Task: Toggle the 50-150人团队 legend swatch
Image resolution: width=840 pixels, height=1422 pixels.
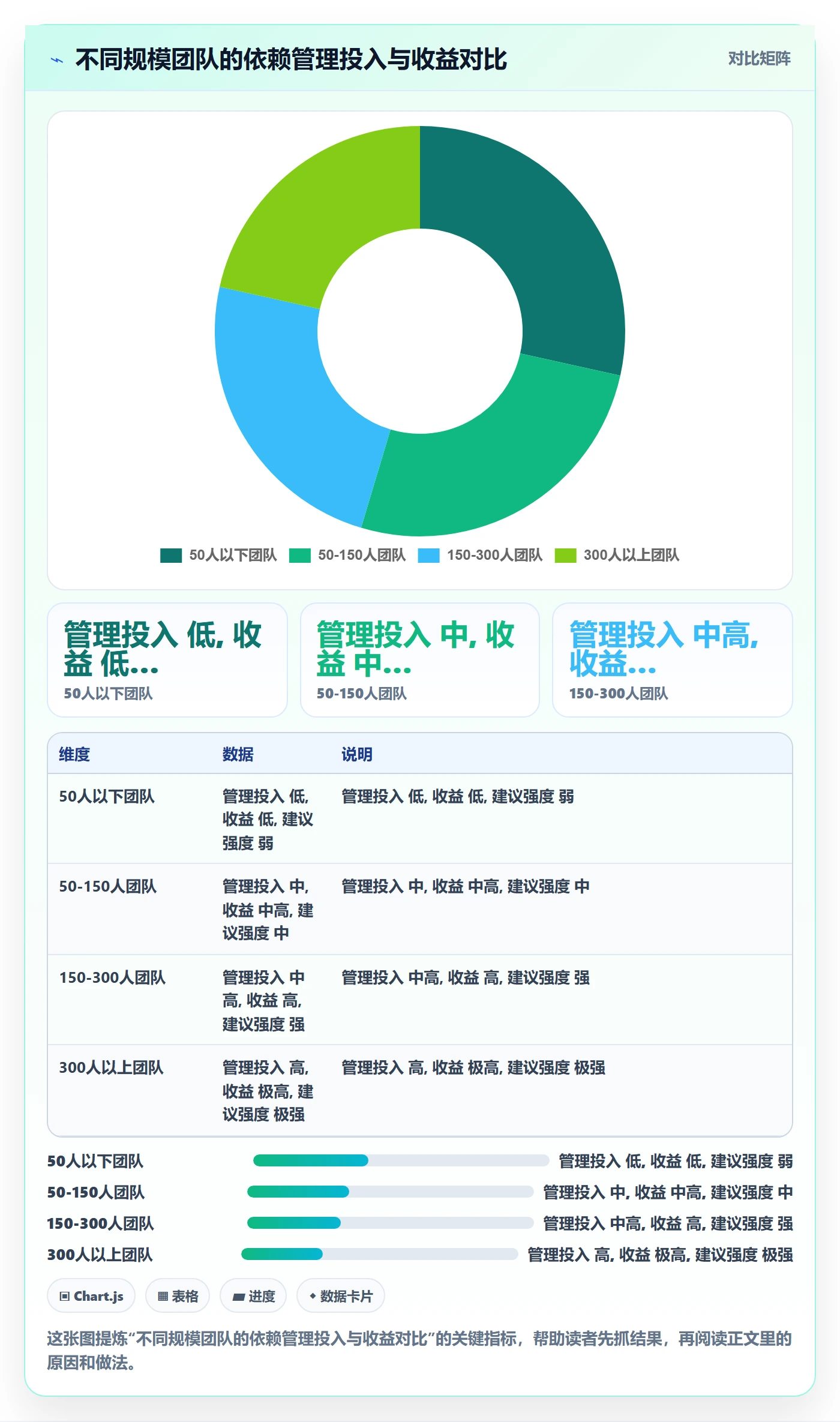Action: pos(299,555)
